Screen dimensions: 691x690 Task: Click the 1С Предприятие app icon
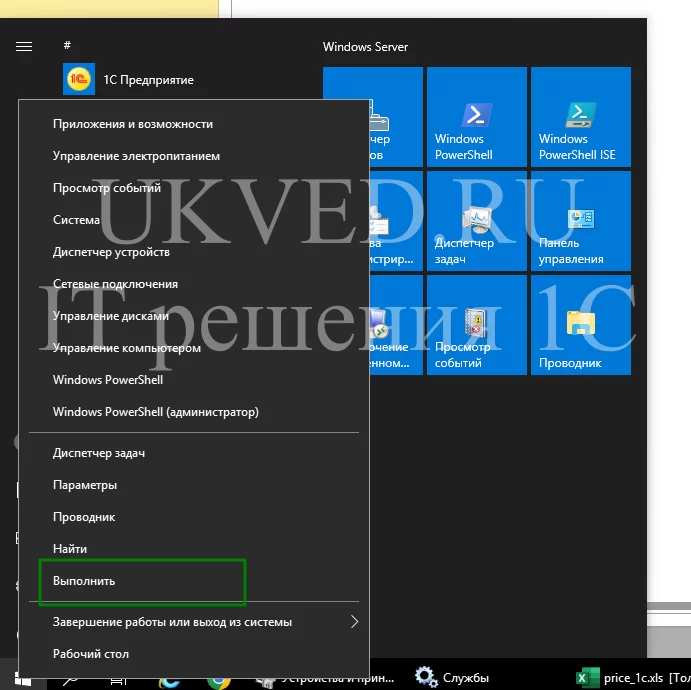[79, 79]
